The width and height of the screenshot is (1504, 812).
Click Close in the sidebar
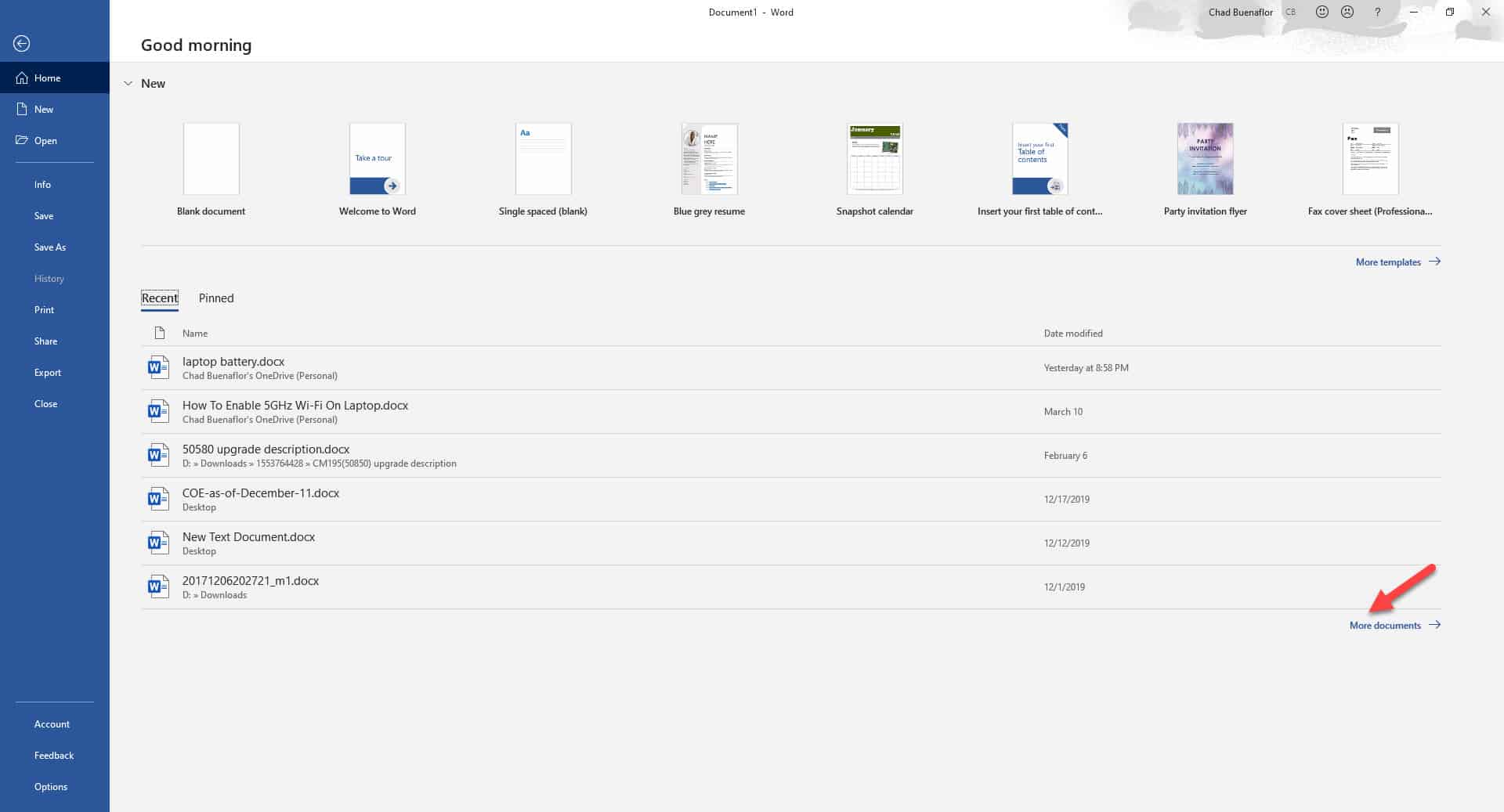(x=55, y=403)
